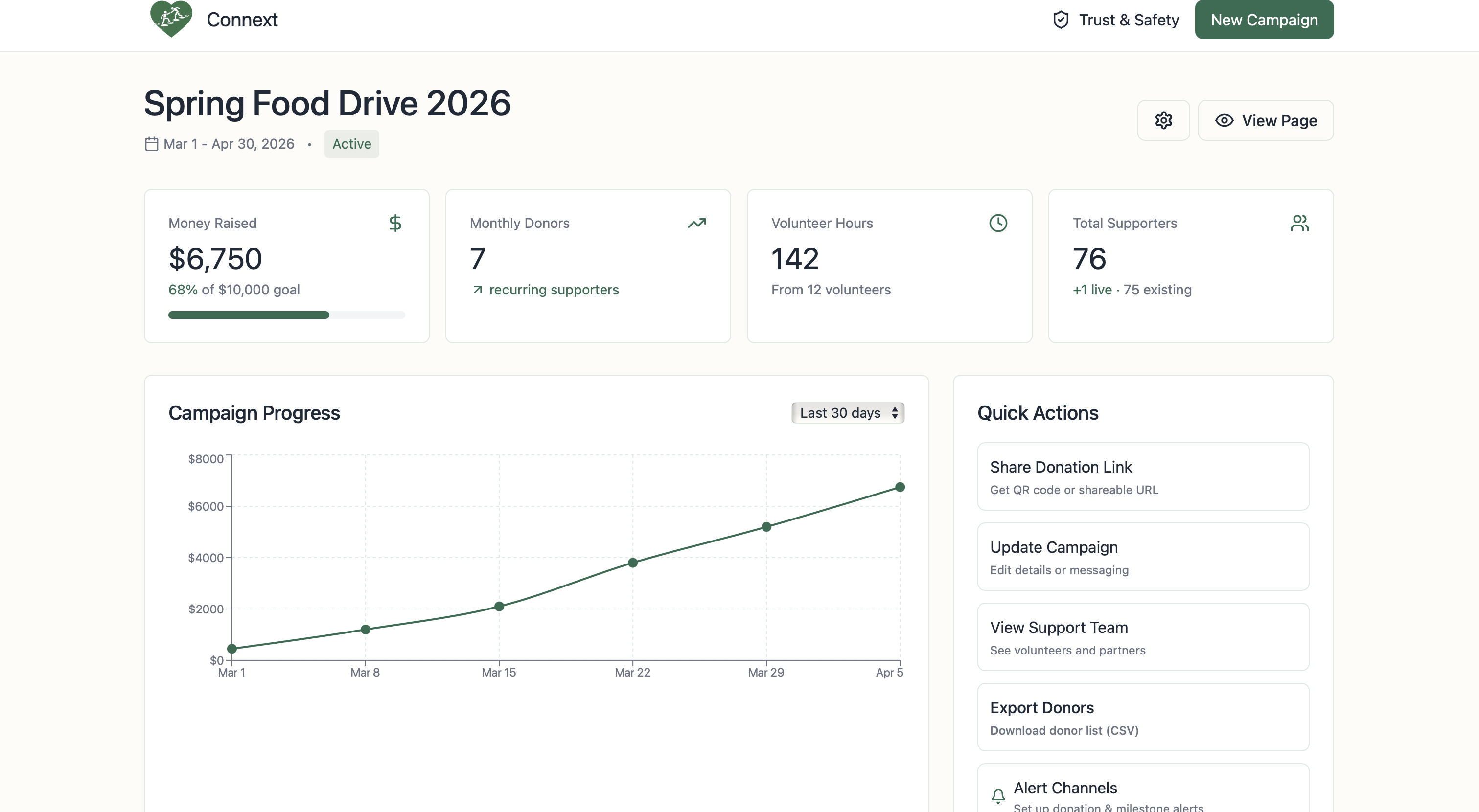Viewport: 1479px width, 812px height.
Task: Click Export Donors CSV action
Action: tap(1143, 717)
